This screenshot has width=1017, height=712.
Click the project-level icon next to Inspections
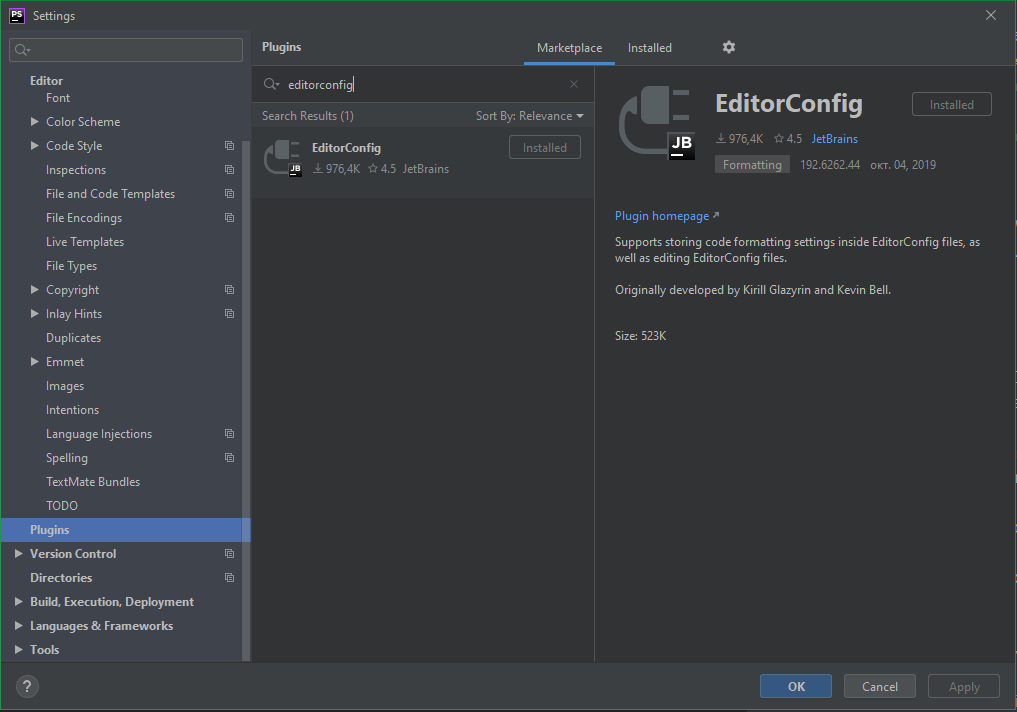click(230, 170)
